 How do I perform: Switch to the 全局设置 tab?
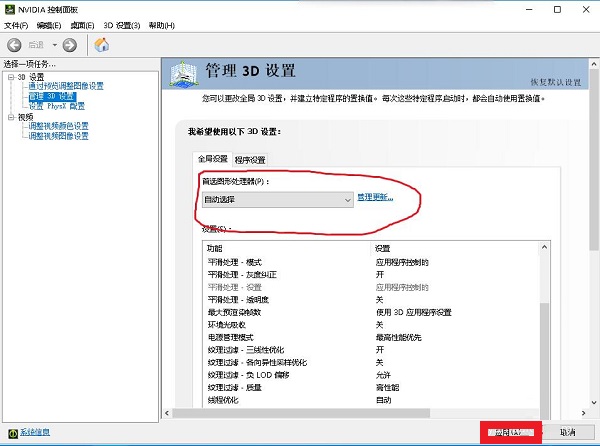[212, 159]
